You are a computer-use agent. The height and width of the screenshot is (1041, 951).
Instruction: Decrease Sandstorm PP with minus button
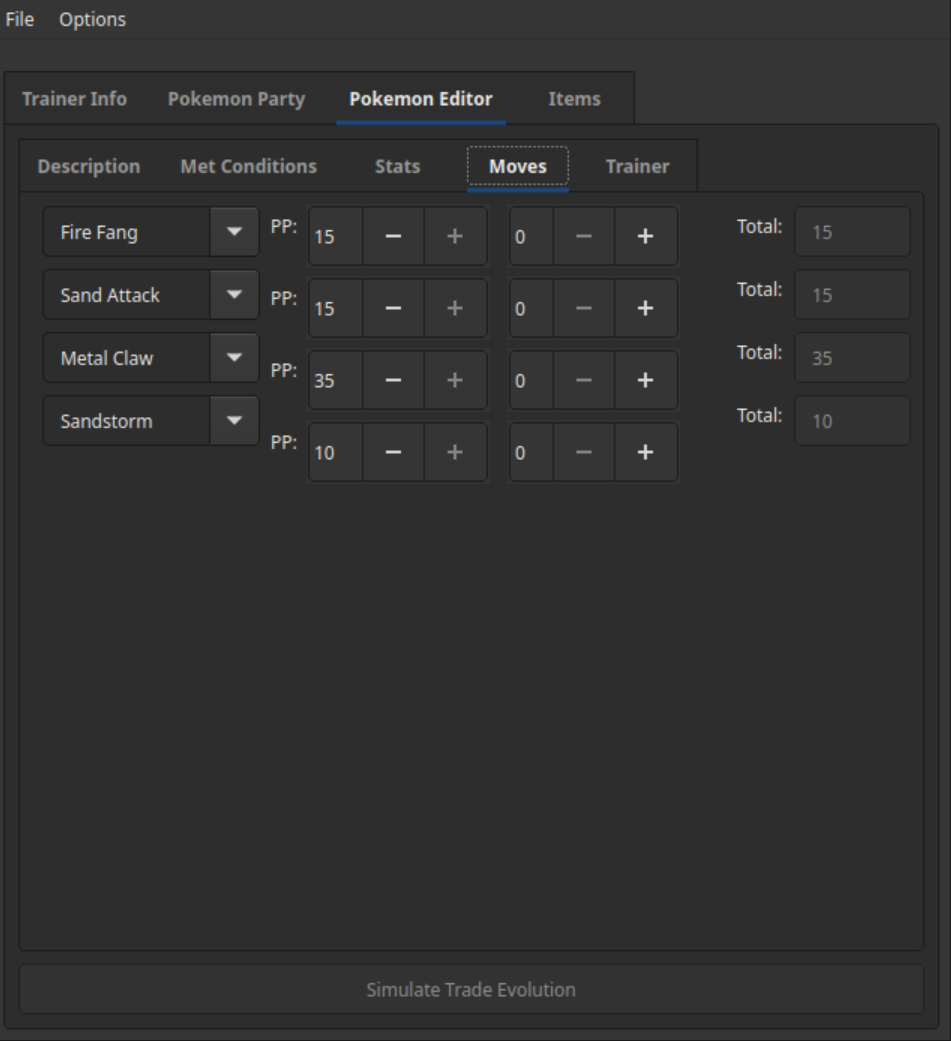(394, 453)
